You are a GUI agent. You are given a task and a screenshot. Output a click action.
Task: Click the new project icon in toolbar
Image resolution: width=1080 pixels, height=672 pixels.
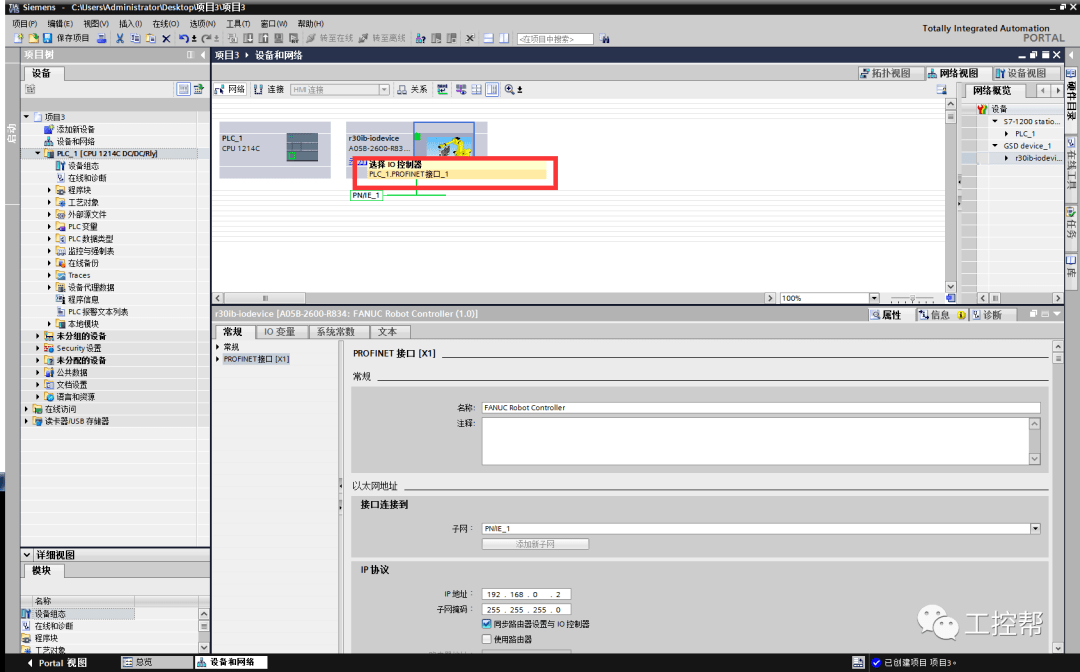click(19, 39)
